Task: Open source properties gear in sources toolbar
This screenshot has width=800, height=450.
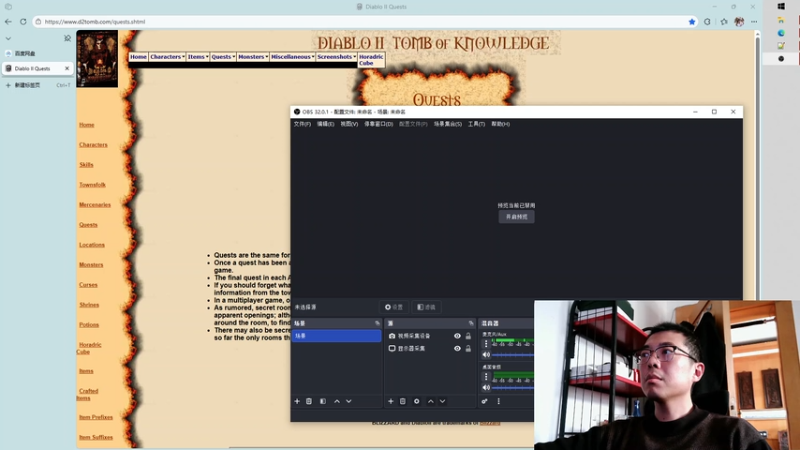Action: [x=417, y=401]
